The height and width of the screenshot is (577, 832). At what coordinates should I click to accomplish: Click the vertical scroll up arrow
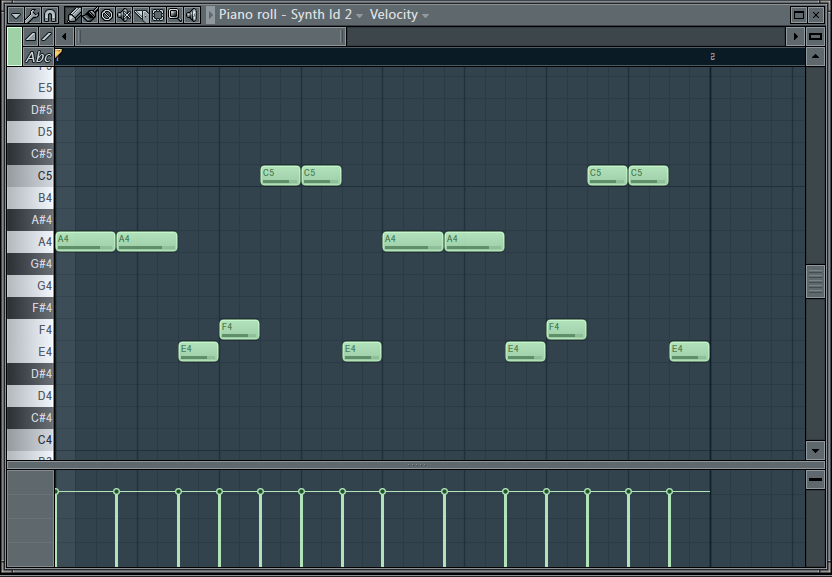[x=816, y=56]
